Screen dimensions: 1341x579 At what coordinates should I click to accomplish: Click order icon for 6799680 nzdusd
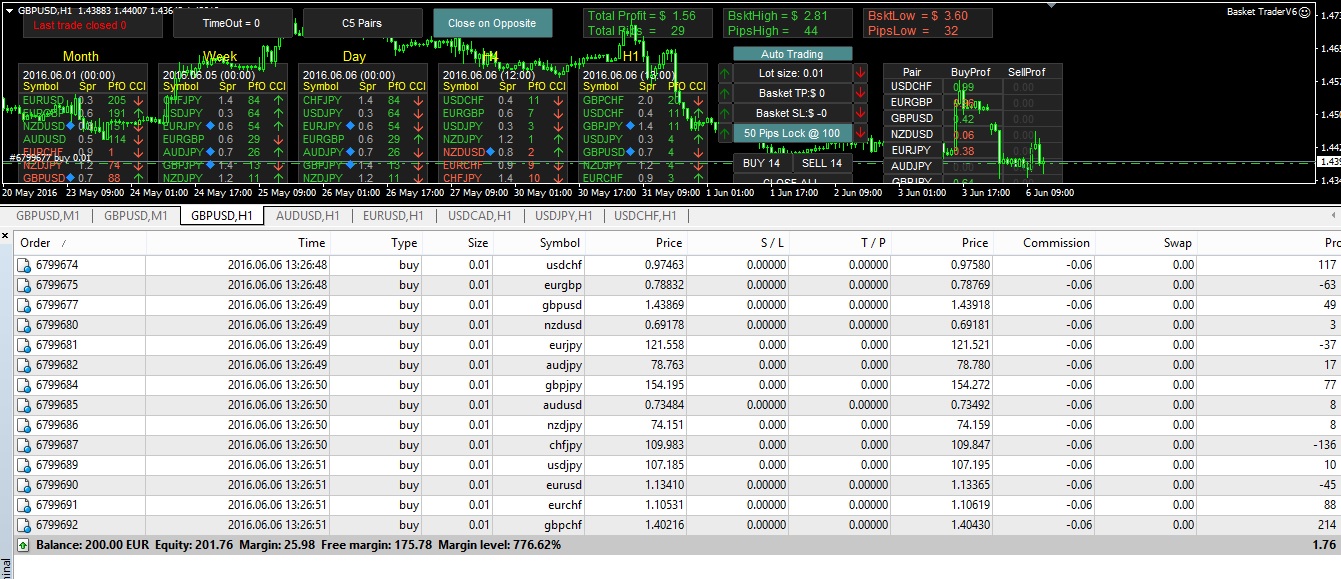point(24,325)
